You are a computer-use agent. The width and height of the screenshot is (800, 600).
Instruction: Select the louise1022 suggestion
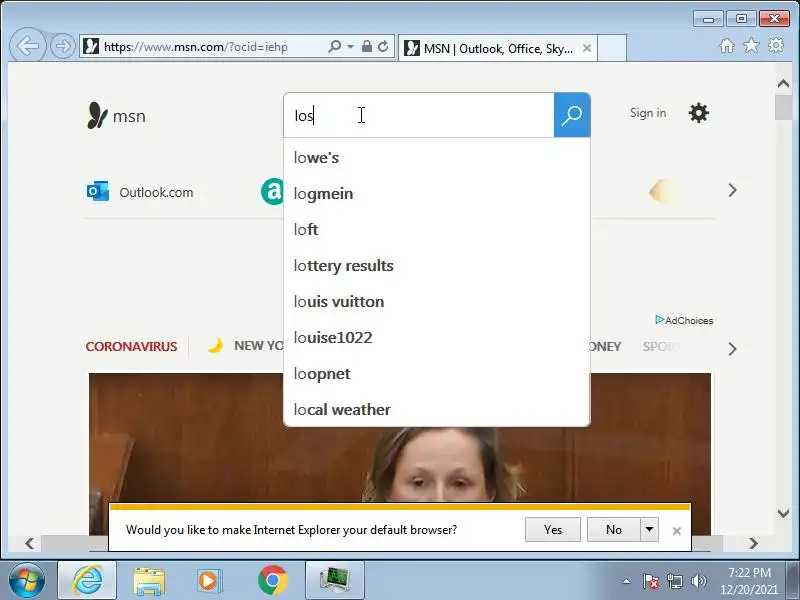tap(437, 338)
